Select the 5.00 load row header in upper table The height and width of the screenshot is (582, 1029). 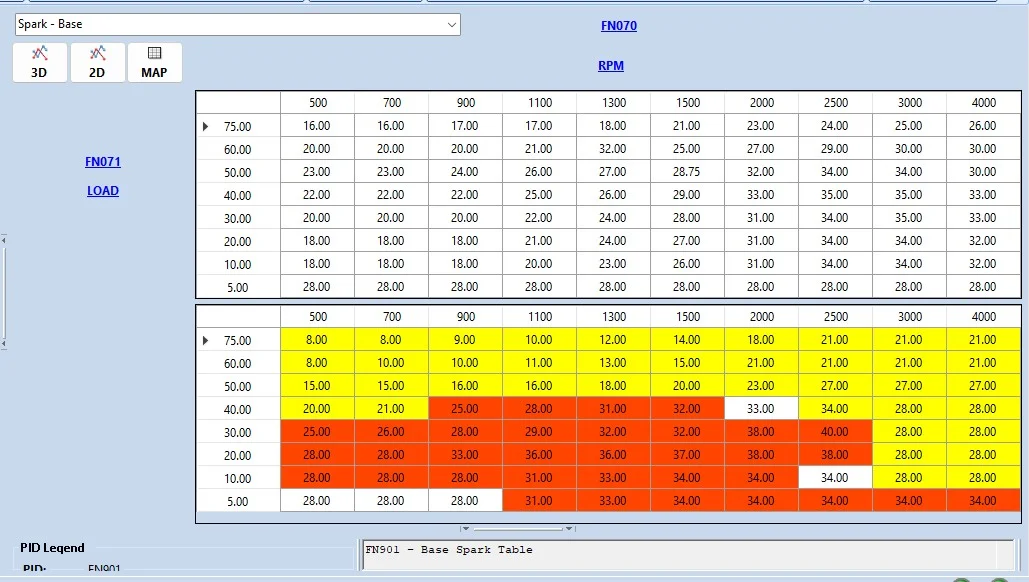click(238, 287)
